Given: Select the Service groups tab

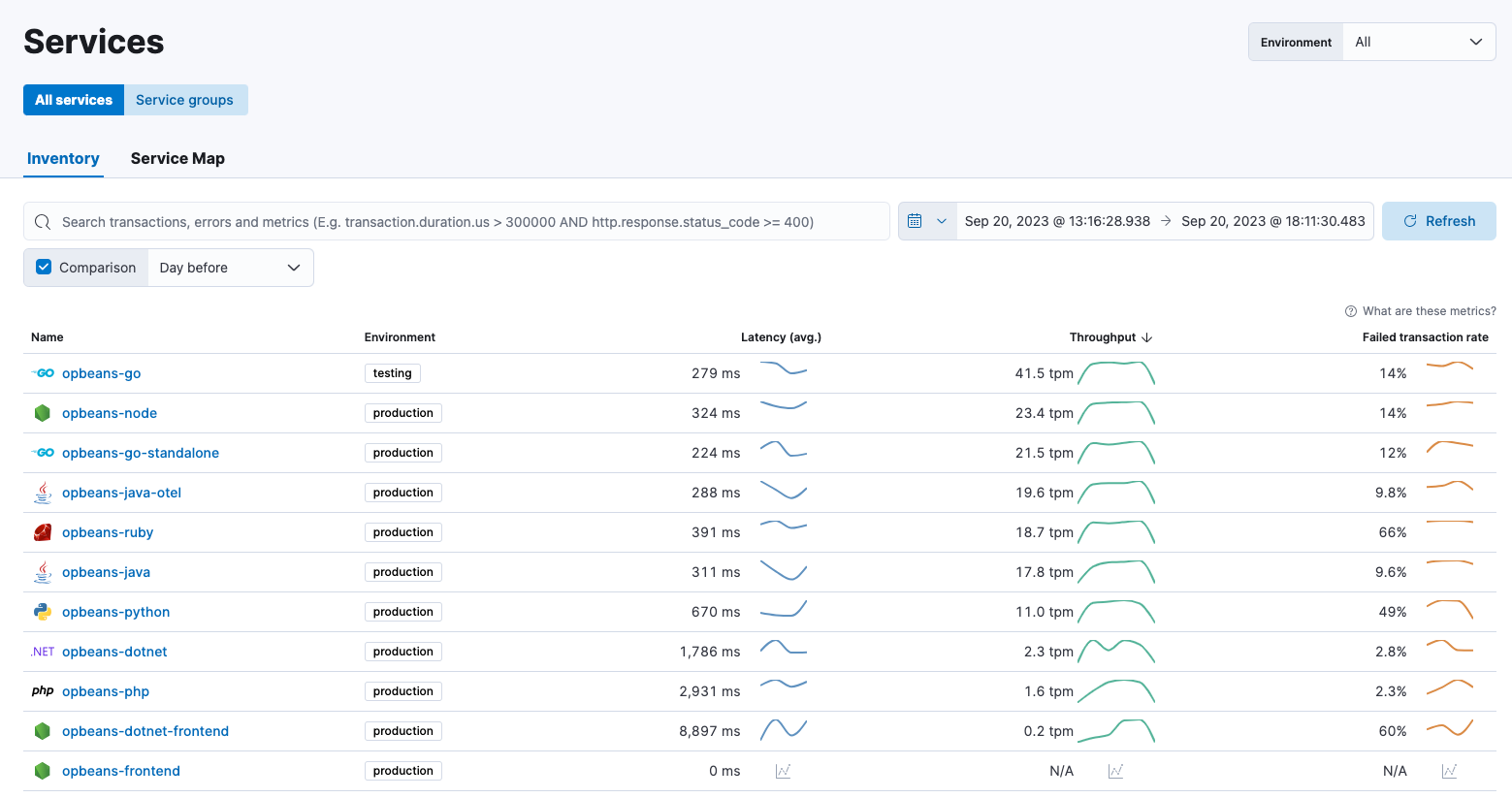Looking at the screenshot, I should click(184, 100).
